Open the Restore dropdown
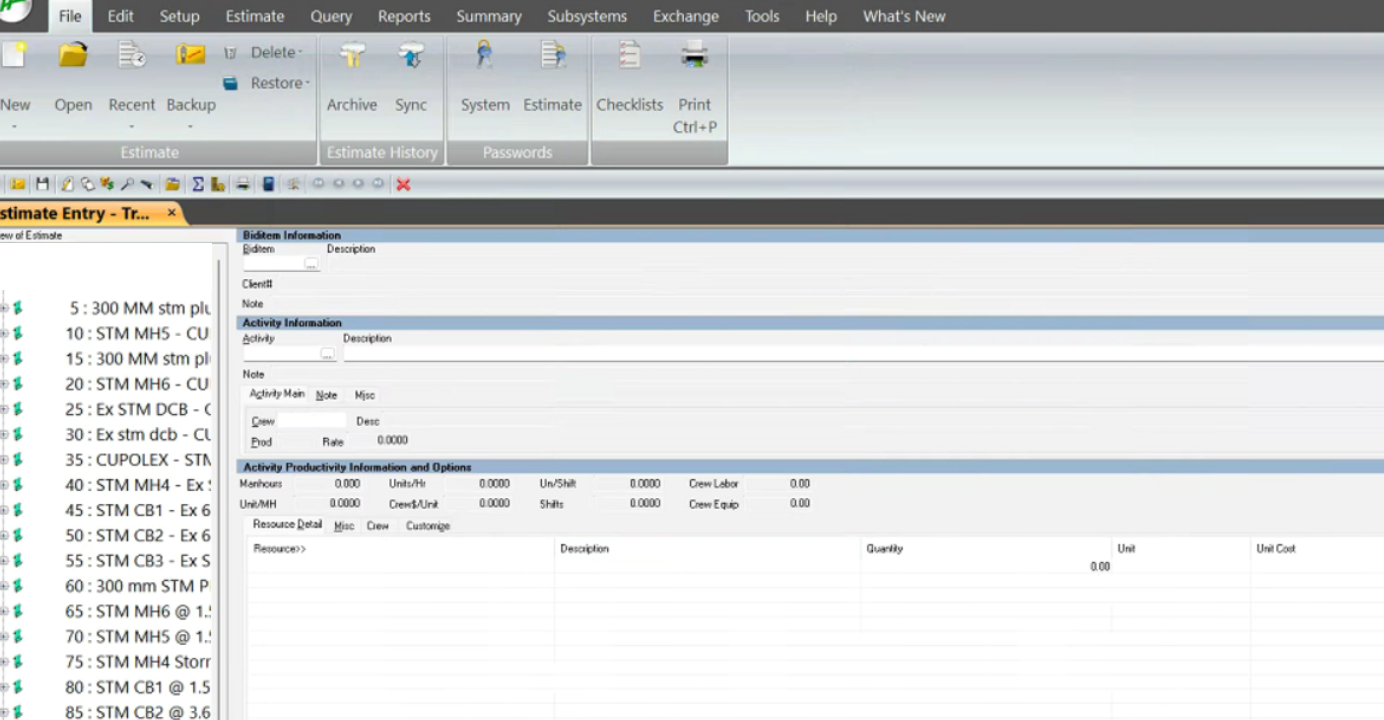Screen dimensions: 1384x720 [266, 83]
